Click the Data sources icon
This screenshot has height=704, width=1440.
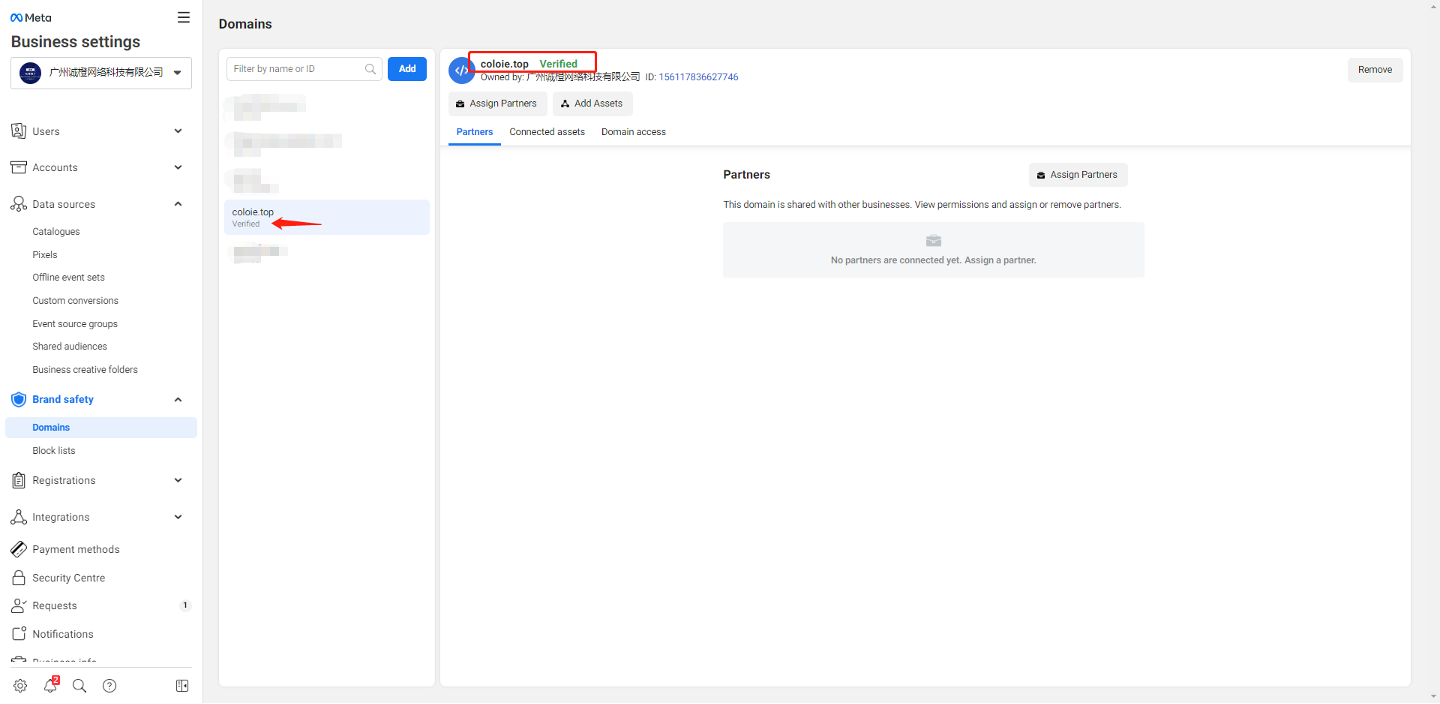coord(18,204)
